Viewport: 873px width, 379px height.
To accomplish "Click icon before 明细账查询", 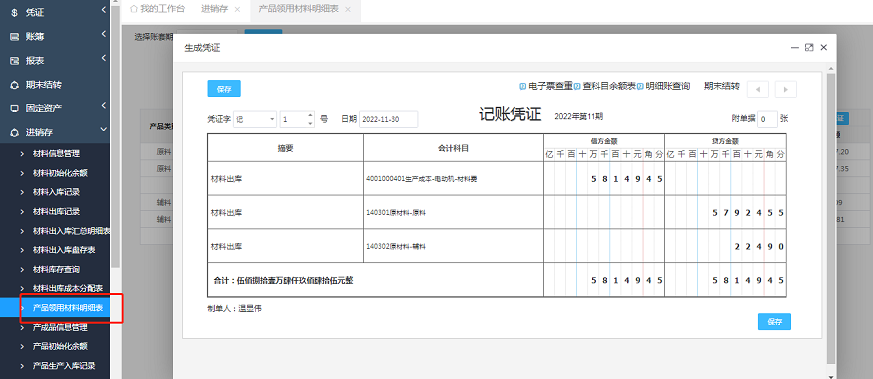I will [641, 87].
